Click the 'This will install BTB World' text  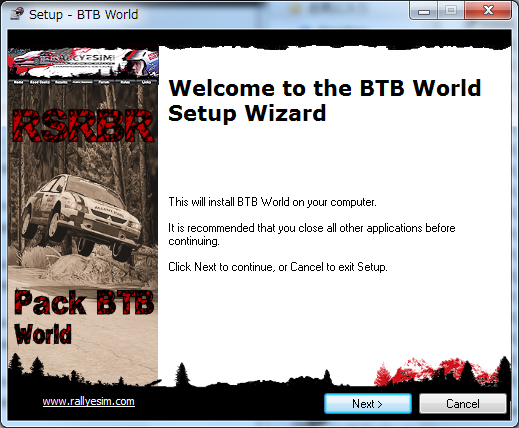pos(272,202)
